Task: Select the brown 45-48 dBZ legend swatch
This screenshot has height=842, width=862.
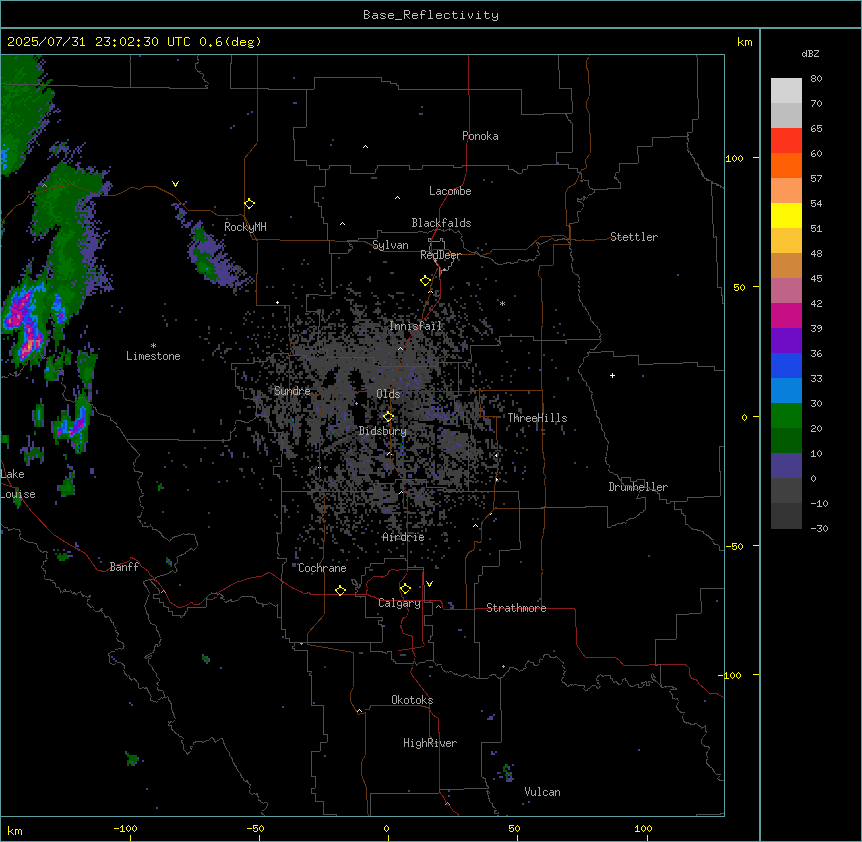Action: pyautogui.click(x=786, y=265)
